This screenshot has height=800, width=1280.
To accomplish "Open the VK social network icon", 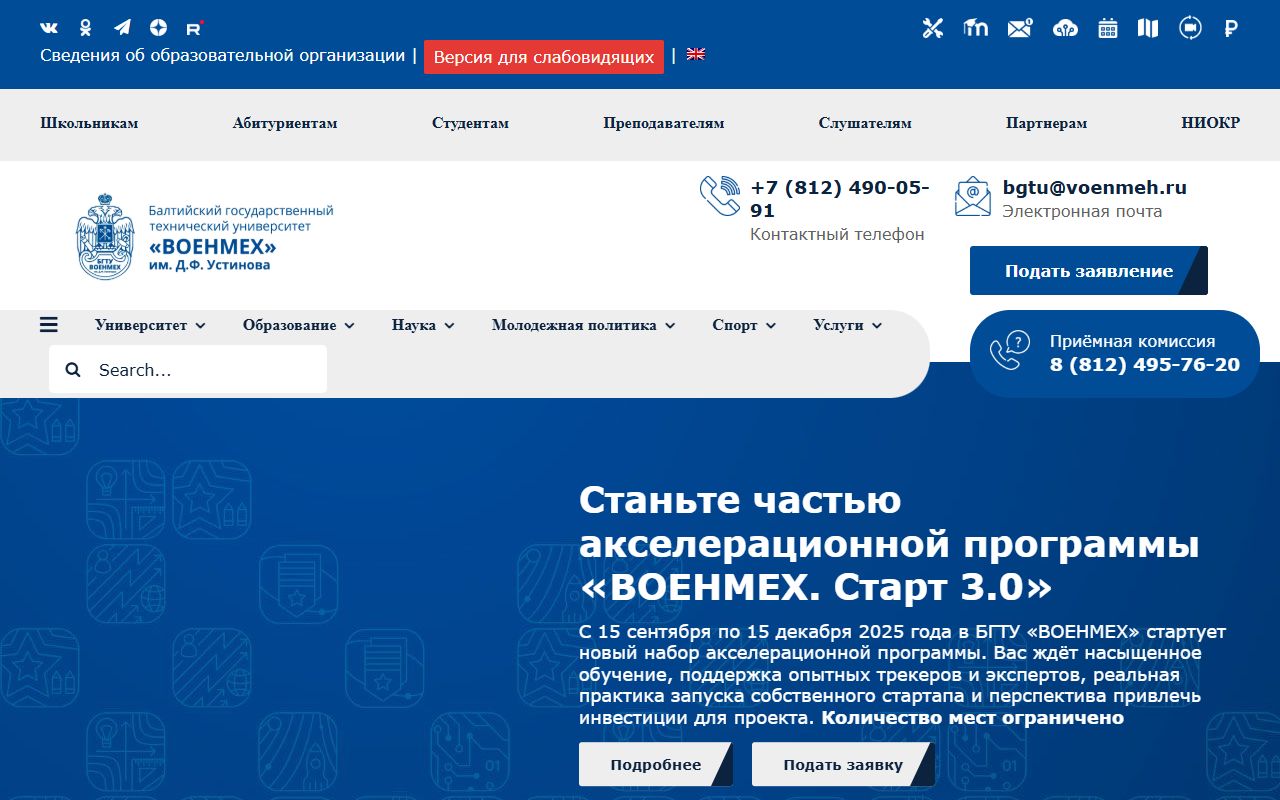I will pos(49,28).
